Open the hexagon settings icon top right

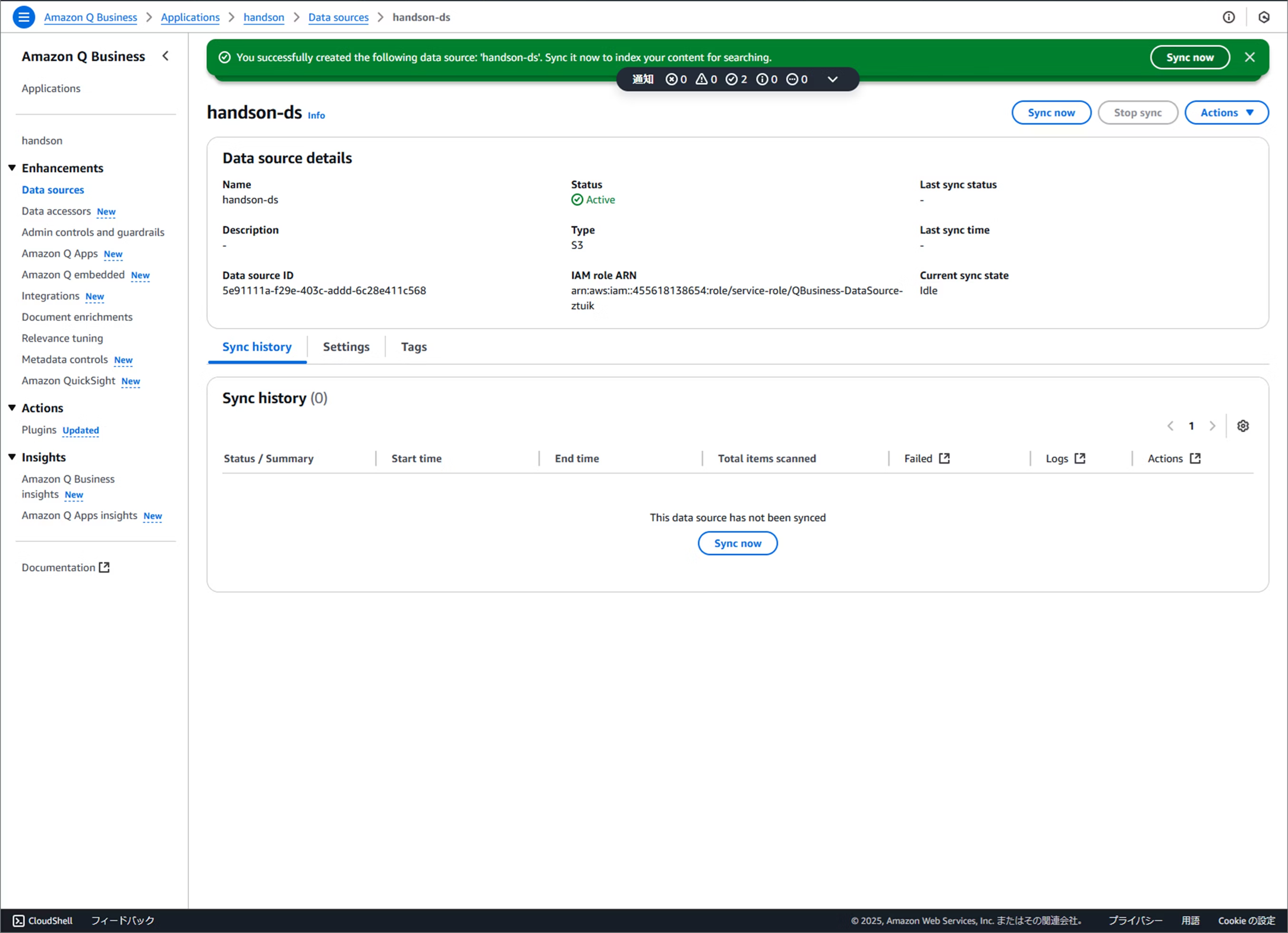coord(1264,17)
